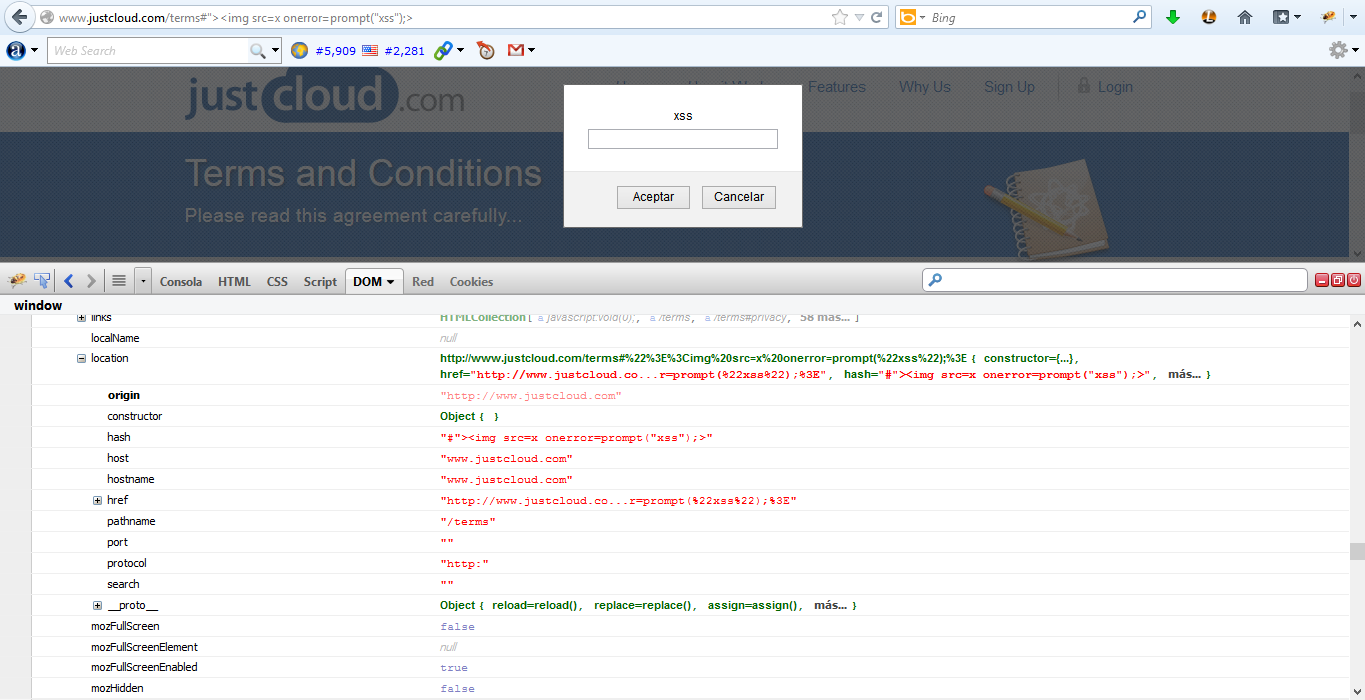
Task: Switch to the Cookies tab
Action: point(471,281)
